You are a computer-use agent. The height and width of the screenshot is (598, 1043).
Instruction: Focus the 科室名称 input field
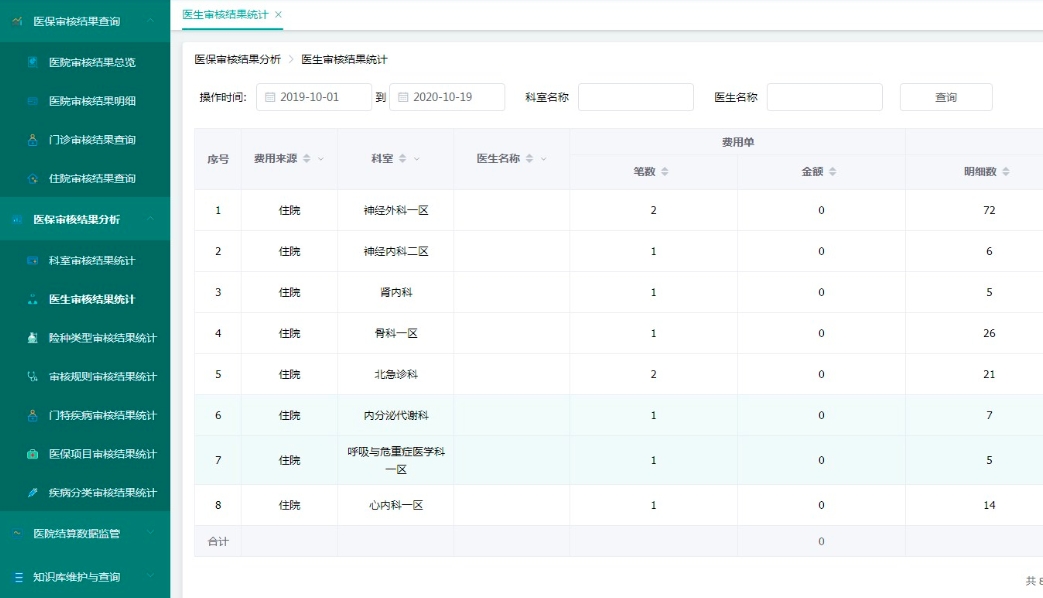pos(636,97)
